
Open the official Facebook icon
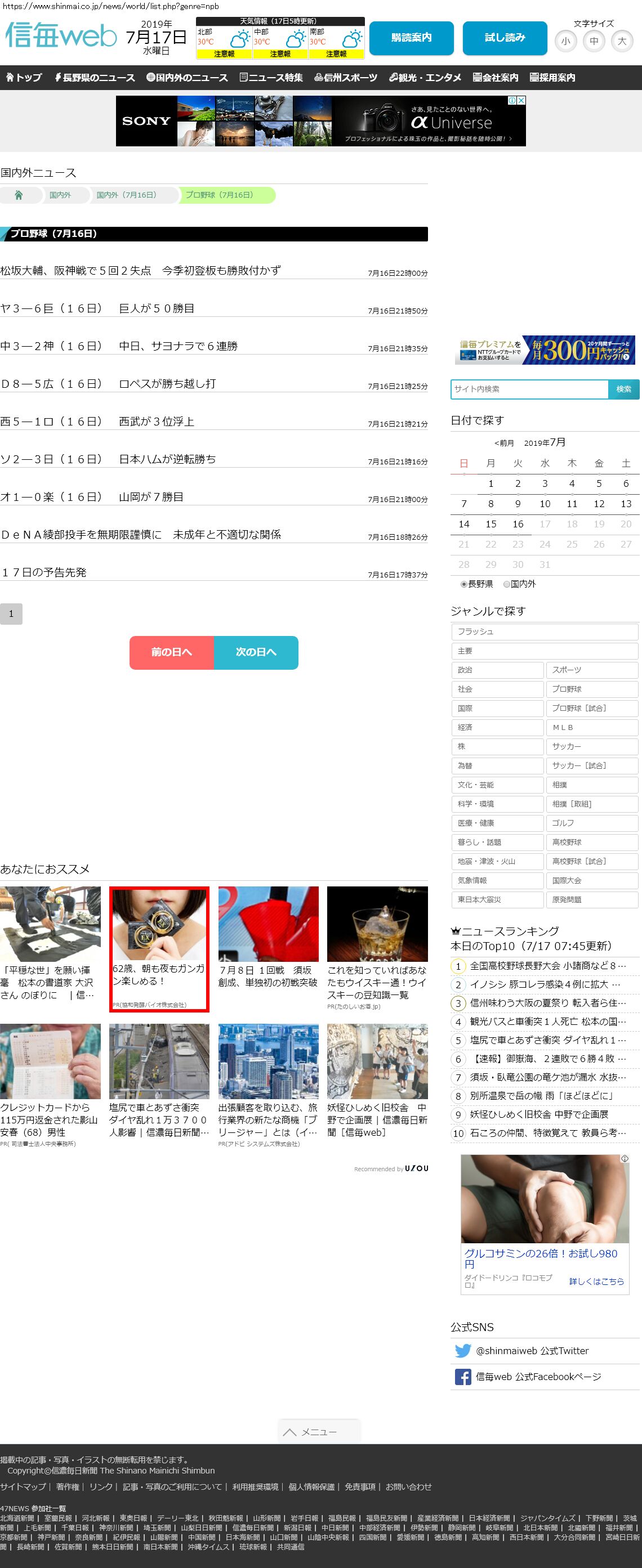[463, 1377]
